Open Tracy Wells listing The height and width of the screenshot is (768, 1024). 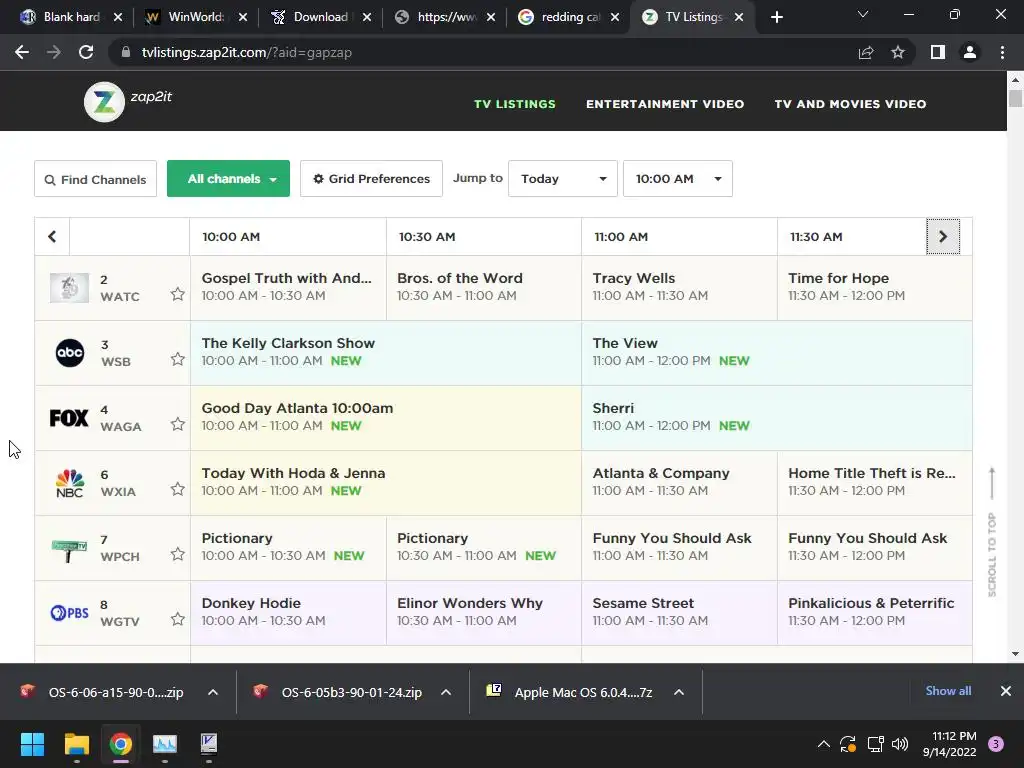679,288
